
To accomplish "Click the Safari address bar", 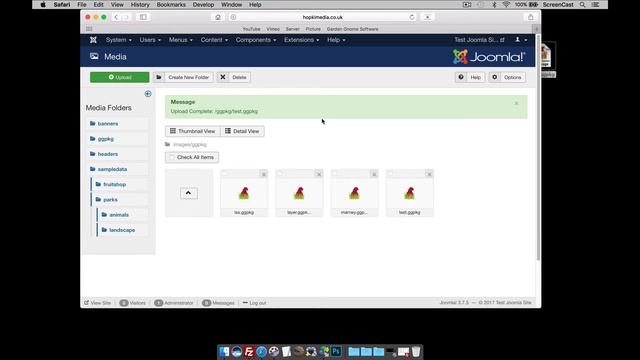I will coord(322,17).
